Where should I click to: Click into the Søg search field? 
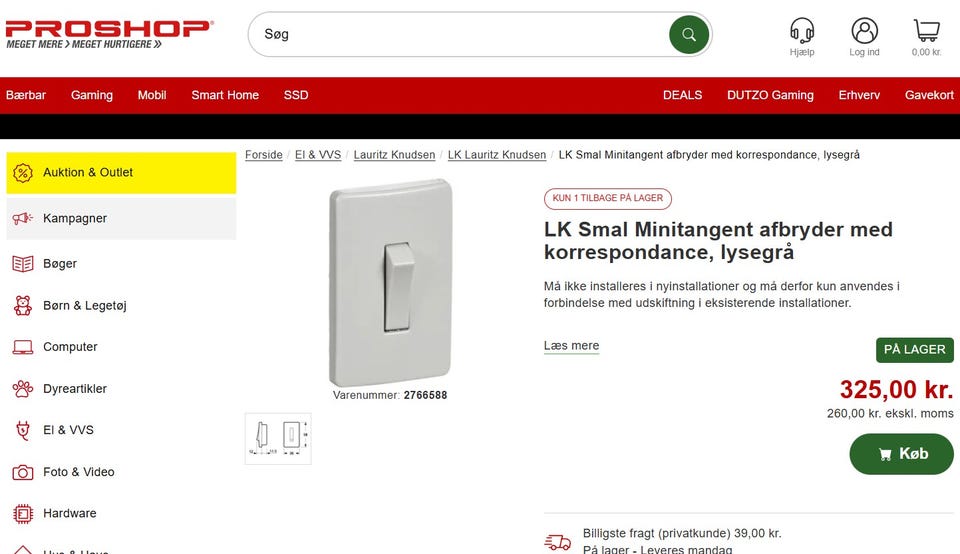tap(458, 34)
